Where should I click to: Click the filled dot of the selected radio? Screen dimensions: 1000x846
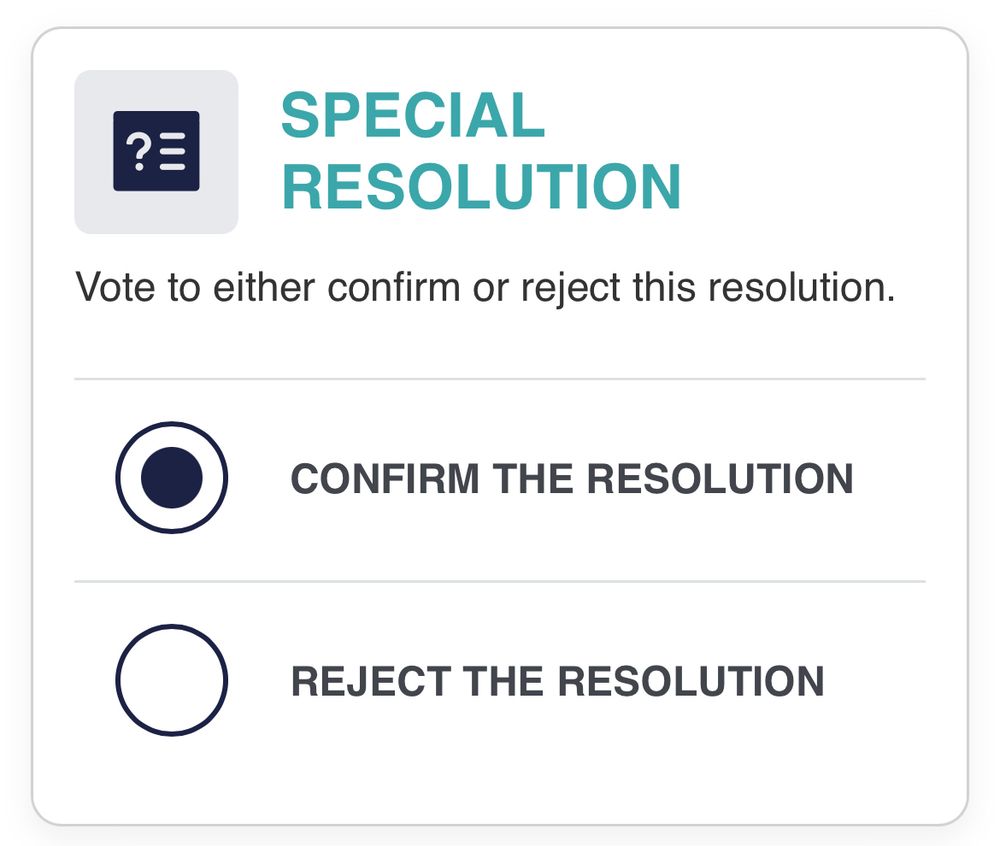tap(172, 478)
